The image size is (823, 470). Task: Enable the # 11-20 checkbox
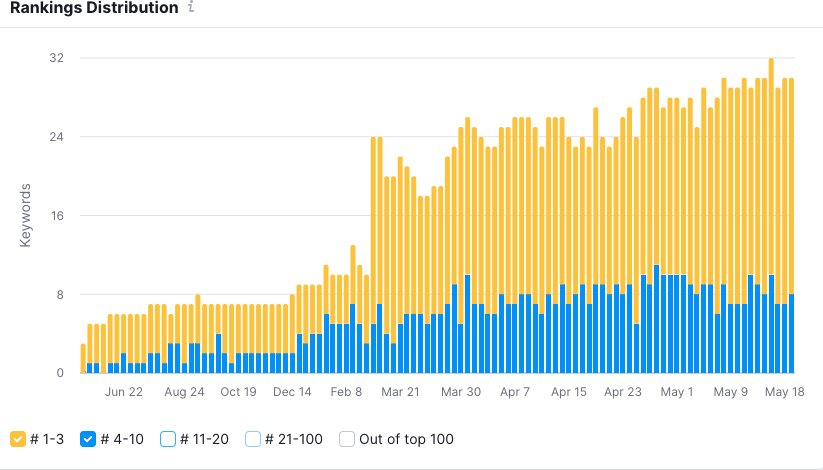[168, 439]
